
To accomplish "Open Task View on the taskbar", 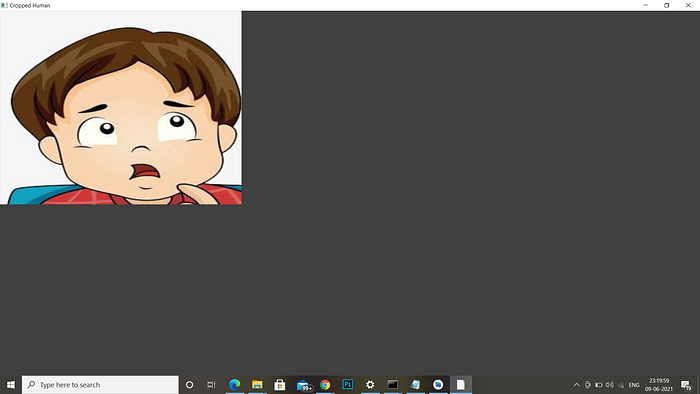I will click(x=211, y=385).
